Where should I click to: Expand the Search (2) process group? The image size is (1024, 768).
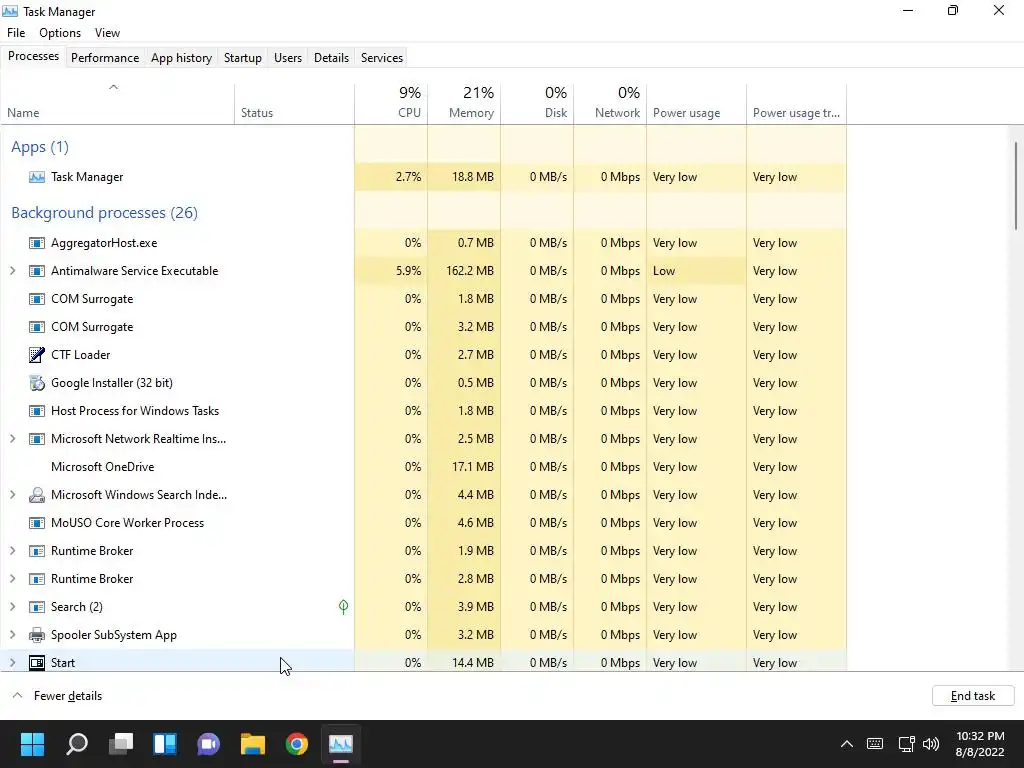click(12, 607)
